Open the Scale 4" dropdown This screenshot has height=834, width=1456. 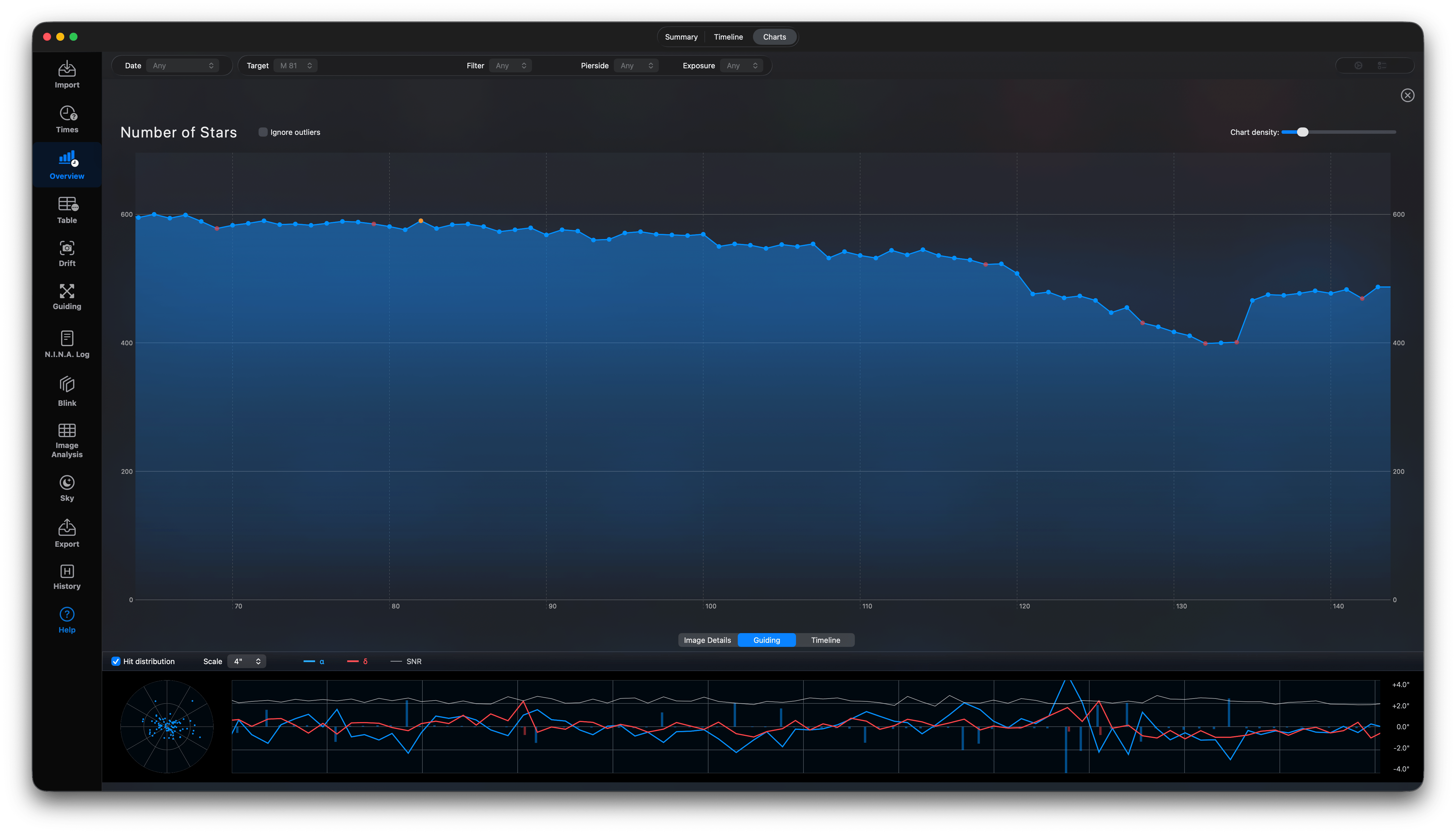[247, 661]
